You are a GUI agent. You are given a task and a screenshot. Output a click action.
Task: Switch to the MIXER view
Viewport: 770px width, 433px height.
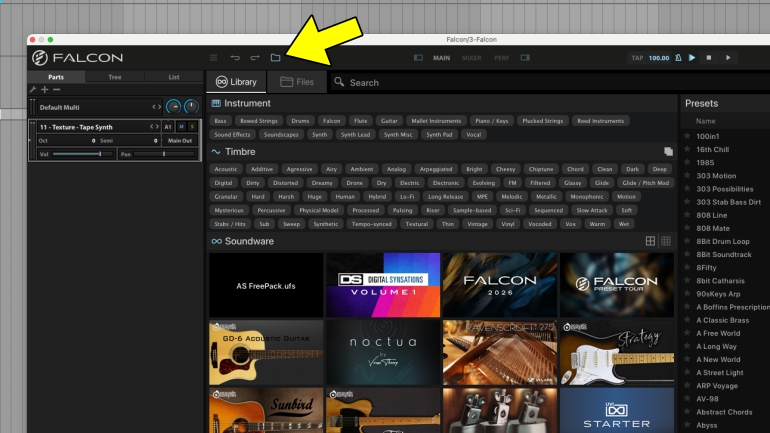pyautogui.click(x=471, y=58)
